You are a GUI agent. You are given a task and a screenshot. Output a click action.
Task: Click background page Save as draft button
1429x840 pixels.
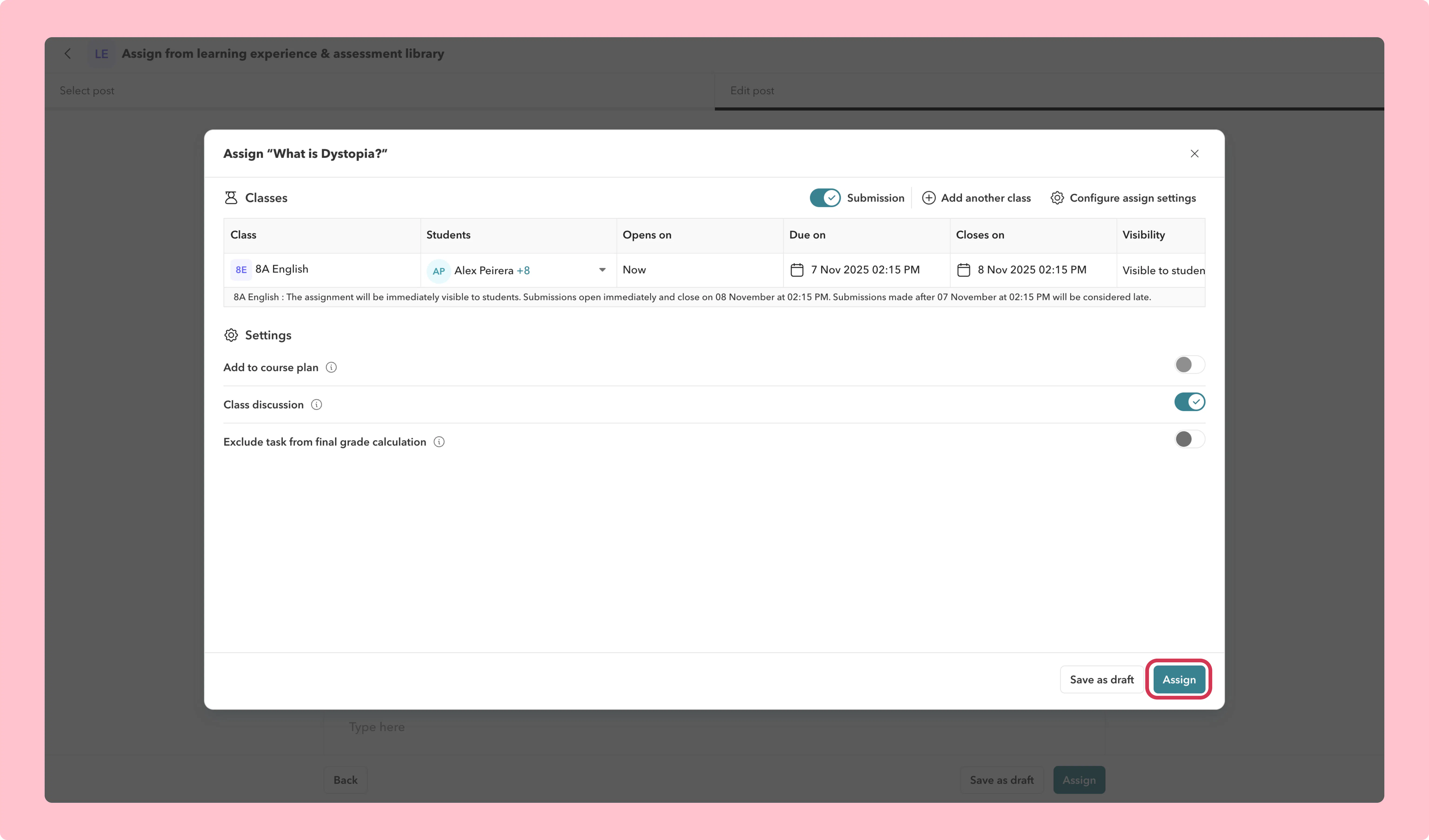[1002, 780]
